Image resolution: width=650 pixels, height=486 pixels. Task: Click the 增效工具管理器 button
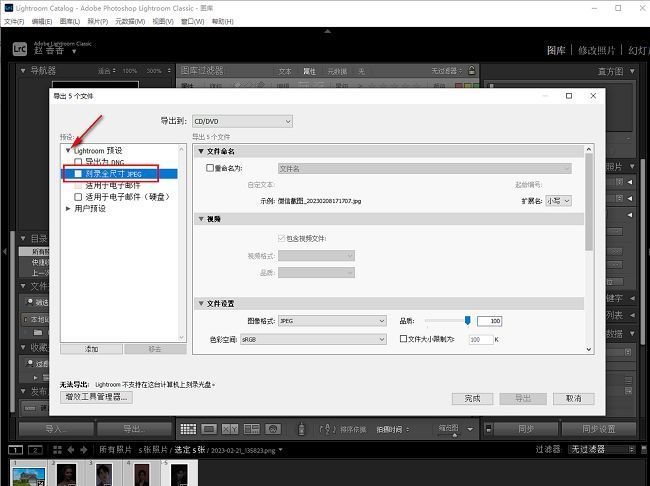97,397
